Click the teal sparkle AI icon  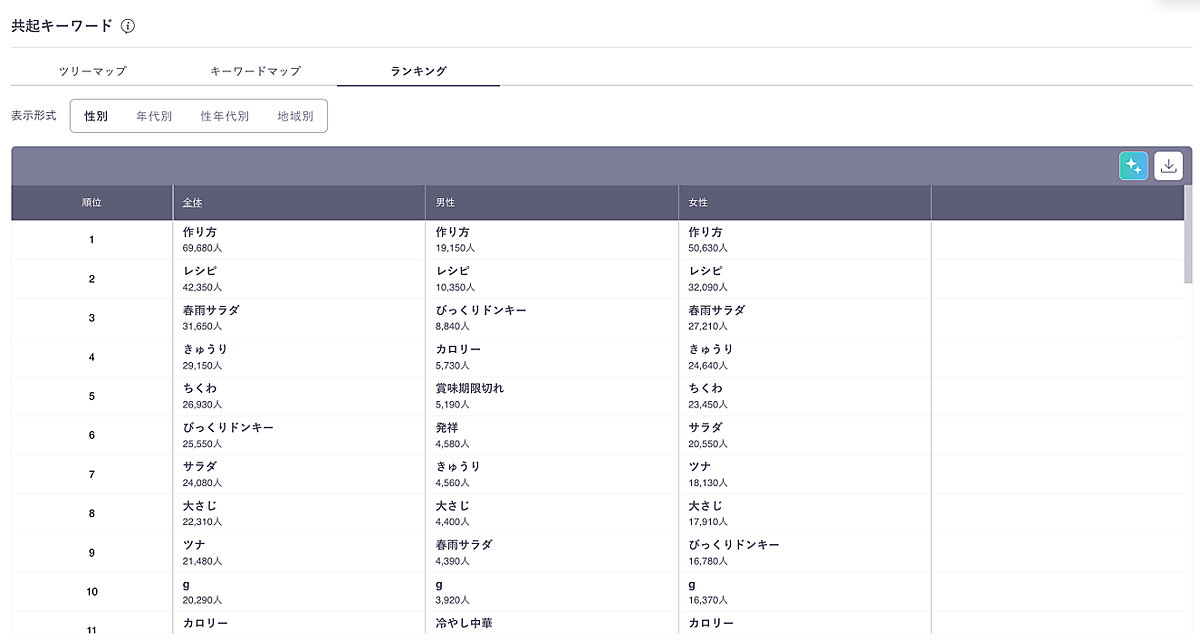[1133, 166]
